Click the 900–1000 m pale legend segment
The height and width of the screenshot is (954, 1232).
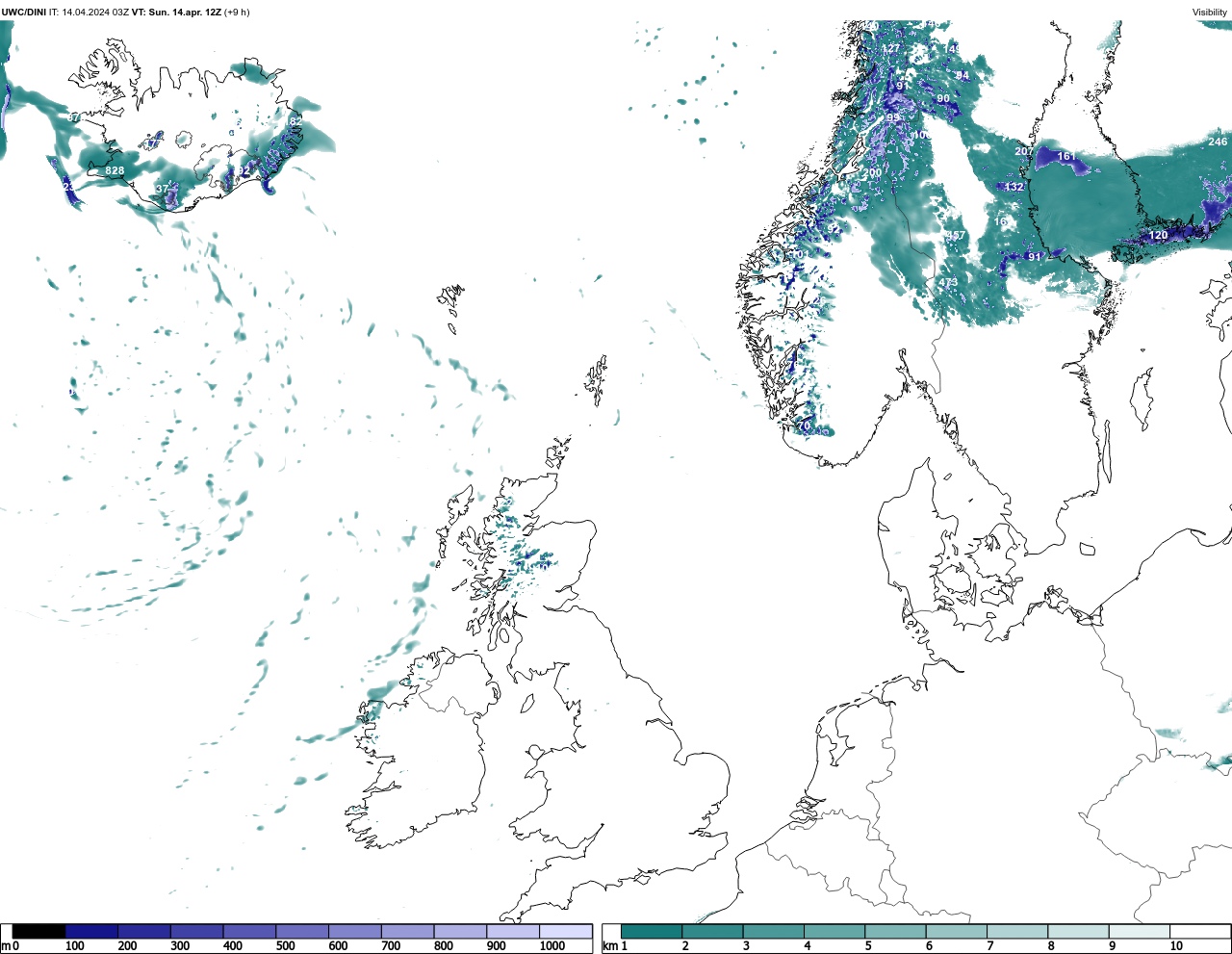(513, 932)
